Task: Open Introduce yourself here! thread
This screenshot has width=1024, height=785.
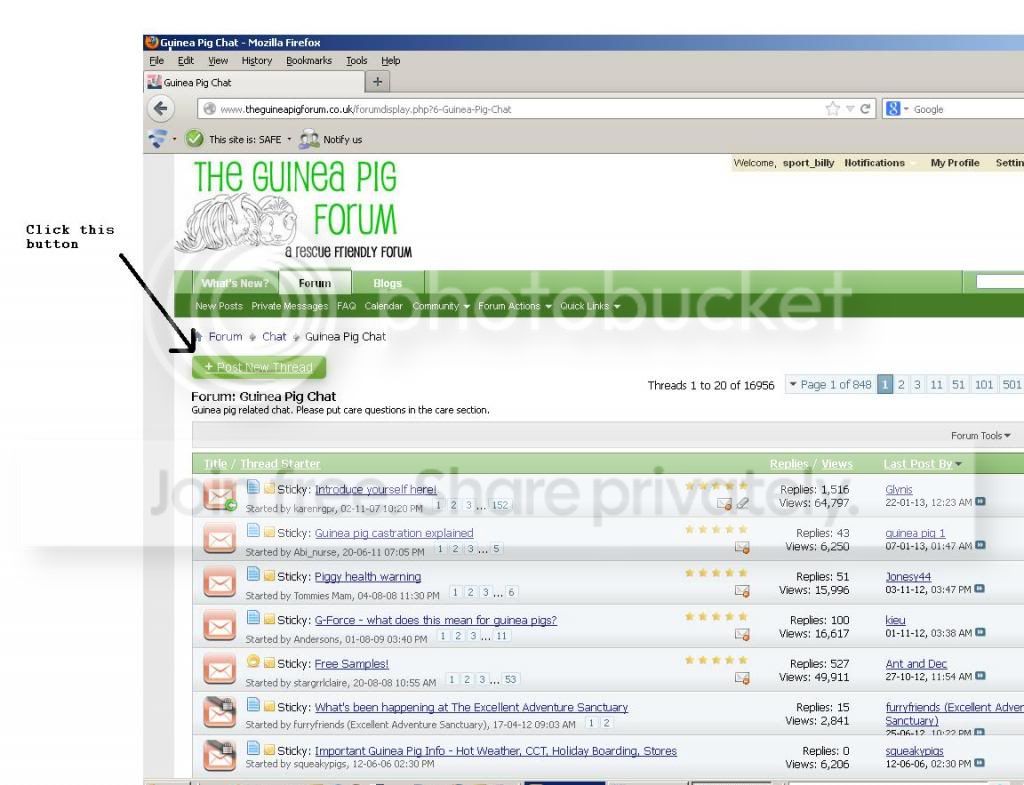Action: pyautogui.click(x=376, y=489)
